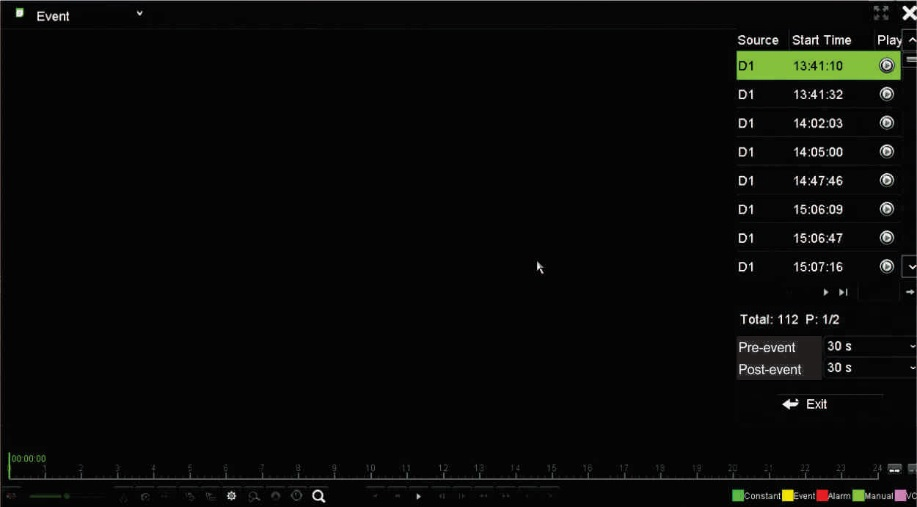Click hour 6 on the timeline
The height and width of the screenshot is (507, 917).
pyautogui.click(x=226, y=470)
